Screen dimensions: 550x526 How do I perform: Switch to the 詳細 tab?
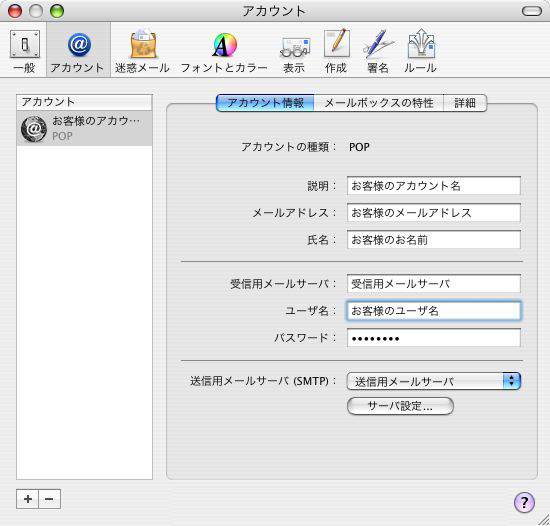(465, 103)
